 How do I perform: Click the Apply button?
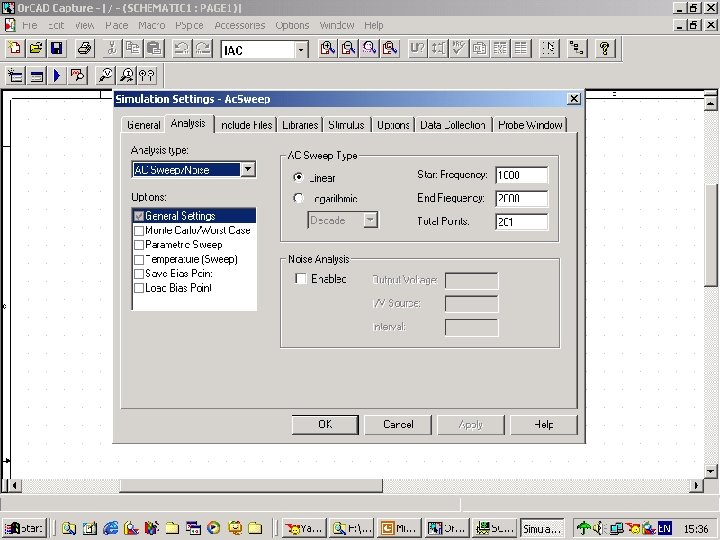[x=471, y=425]
